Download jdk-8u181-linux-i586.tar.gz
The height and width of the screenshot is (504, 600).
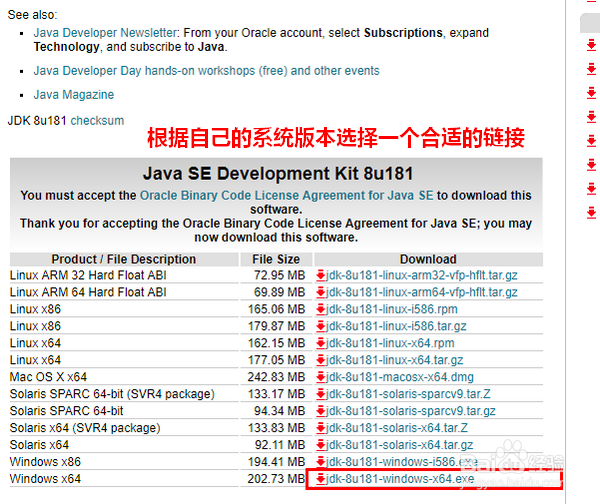pyautogui.click(x=396, y=326)
